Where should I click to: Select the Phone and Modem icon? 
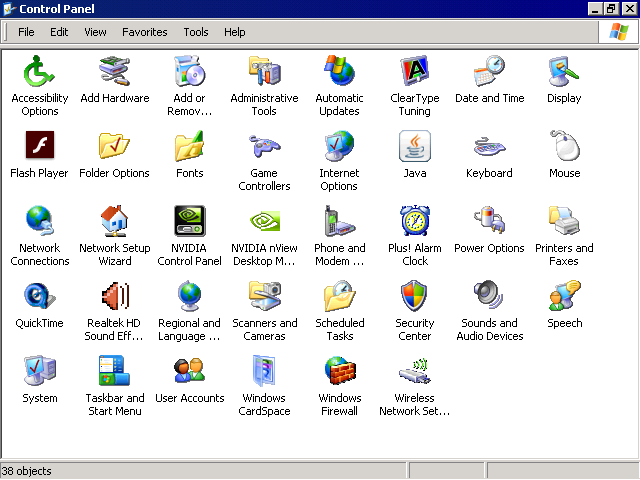[339, 221]
